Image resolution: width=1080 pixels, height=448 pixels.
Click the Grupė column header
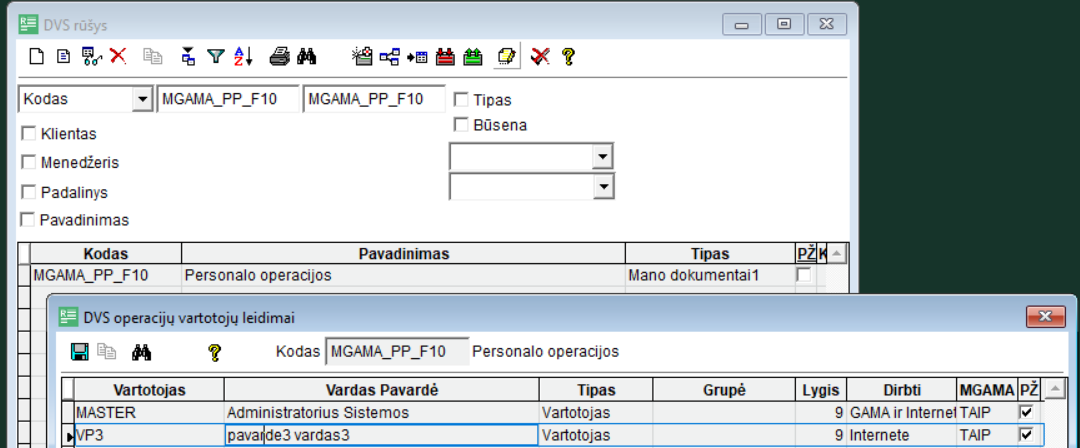[x=724, y=390]
